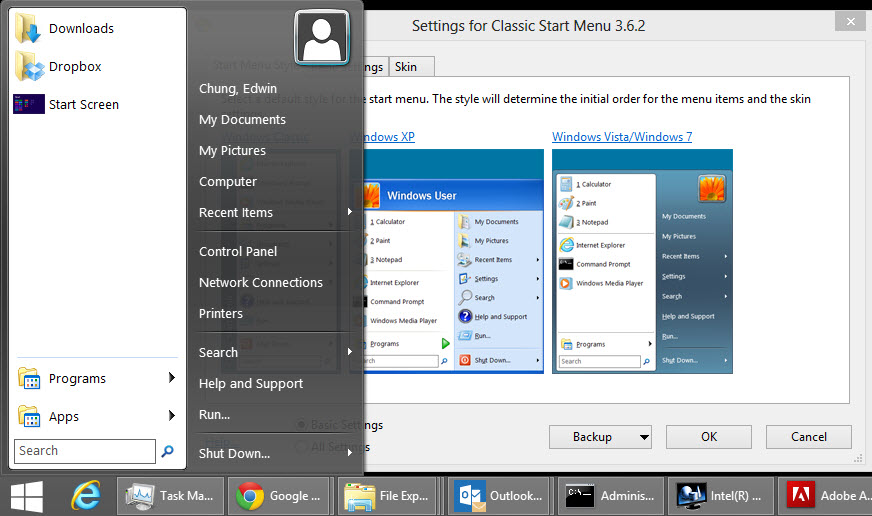872x516 pixels.
Task: Expand Programs submenu arrow
Action: [172, 378]
